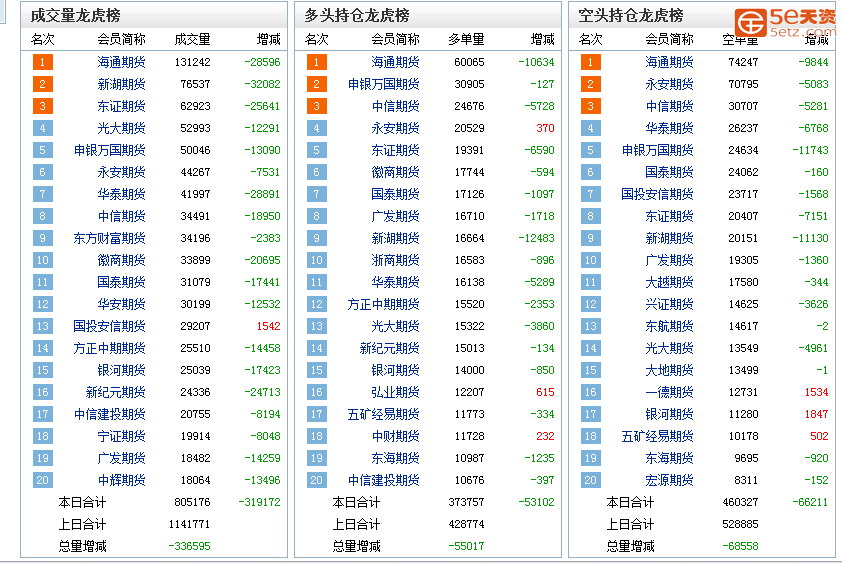
Task: Open 永安期货 in 空头持仓龙虎榜
Action: [x=669, y=84]
